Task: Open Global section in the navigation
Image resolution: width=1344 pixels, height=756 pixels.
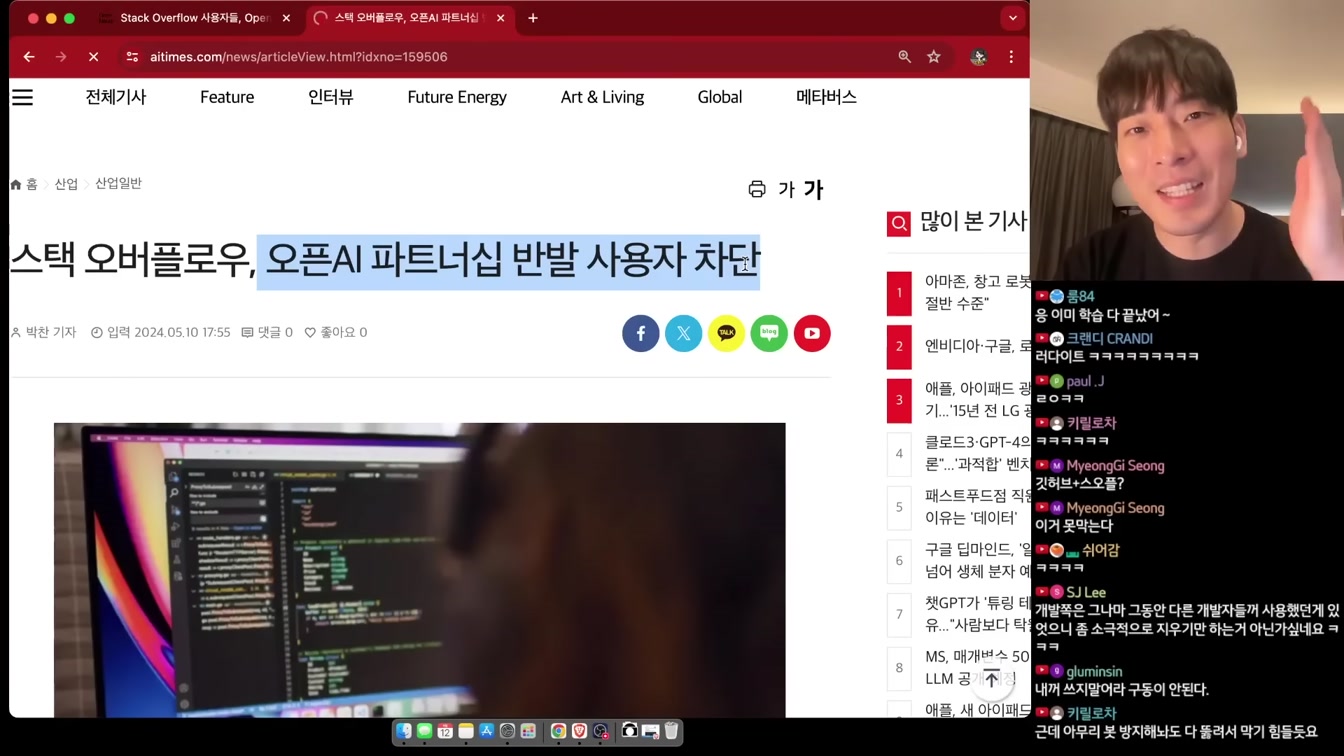Action: coord(720,97)
